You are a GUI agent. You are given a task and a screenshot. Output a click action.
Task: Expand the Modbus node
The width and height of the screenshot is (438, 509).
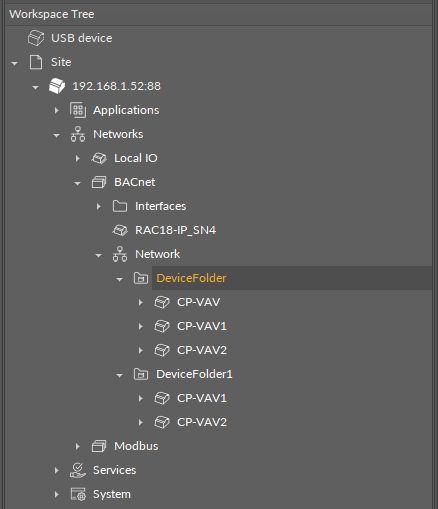pos(78,446)
